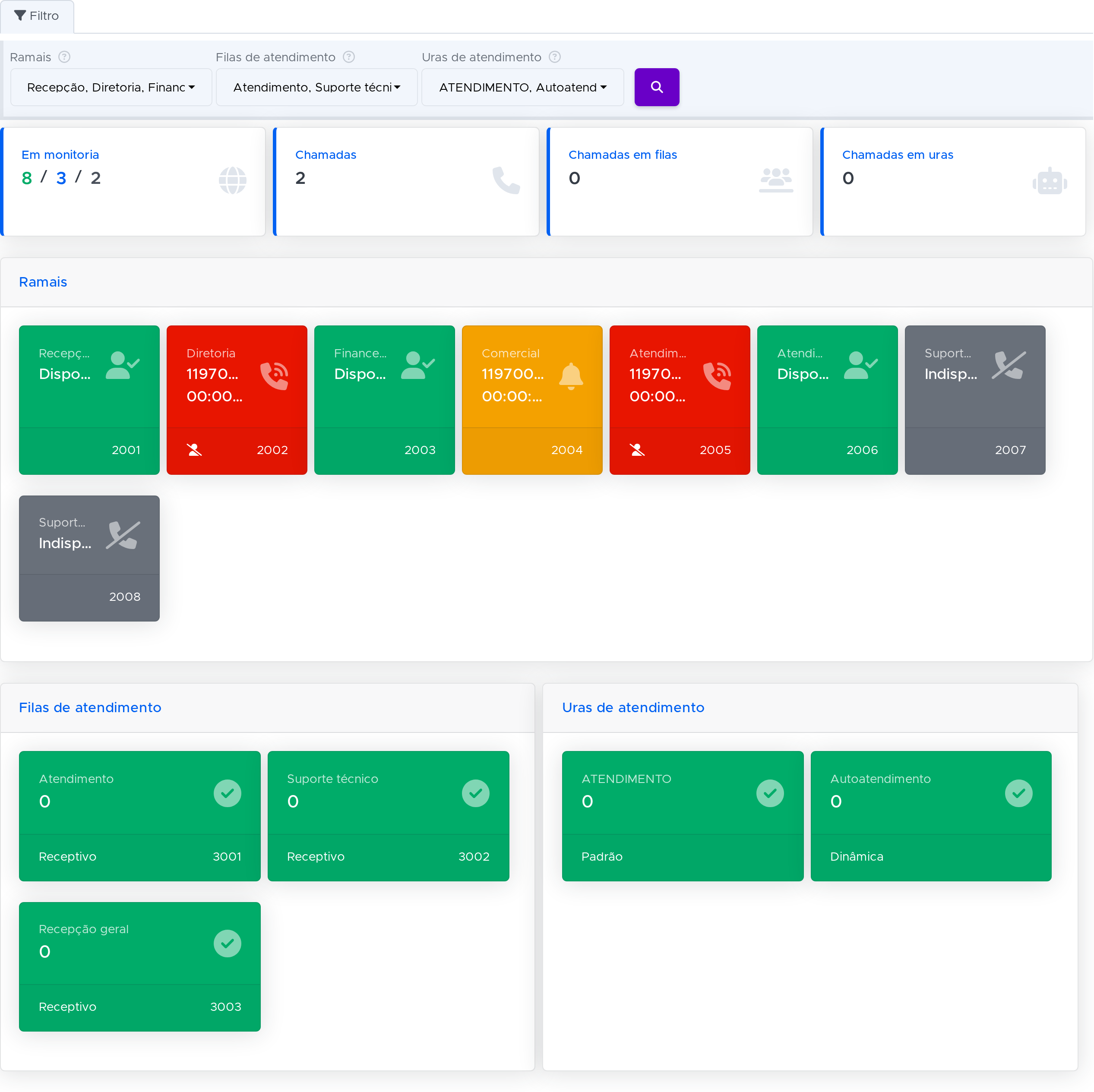The image size is (1094, 1092).
Task: Click the Filas de atendimento section heading
Action: pos(90,707)
